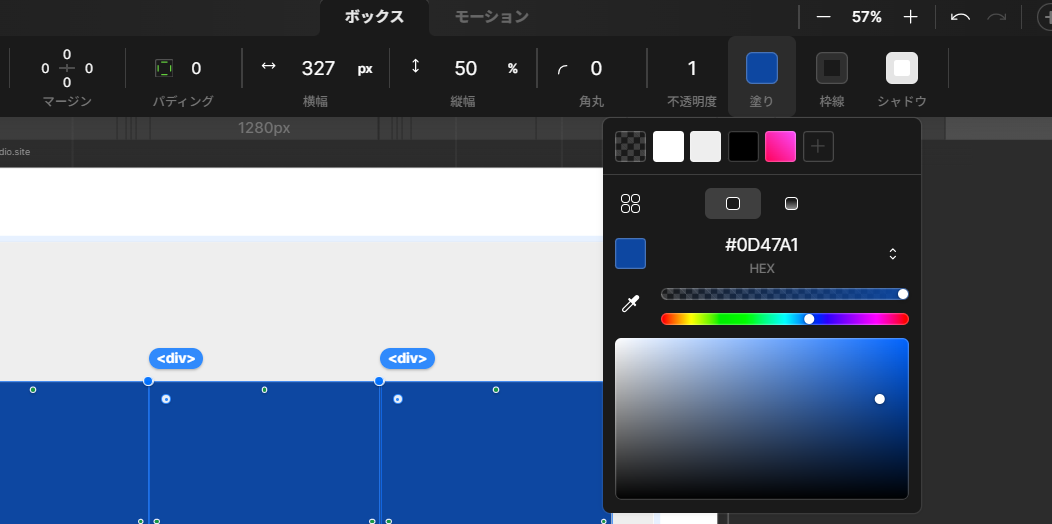Edit the 縦幅 height value 50
The height and width of the screenshot is (524, 1052).
tap(466, 68)
